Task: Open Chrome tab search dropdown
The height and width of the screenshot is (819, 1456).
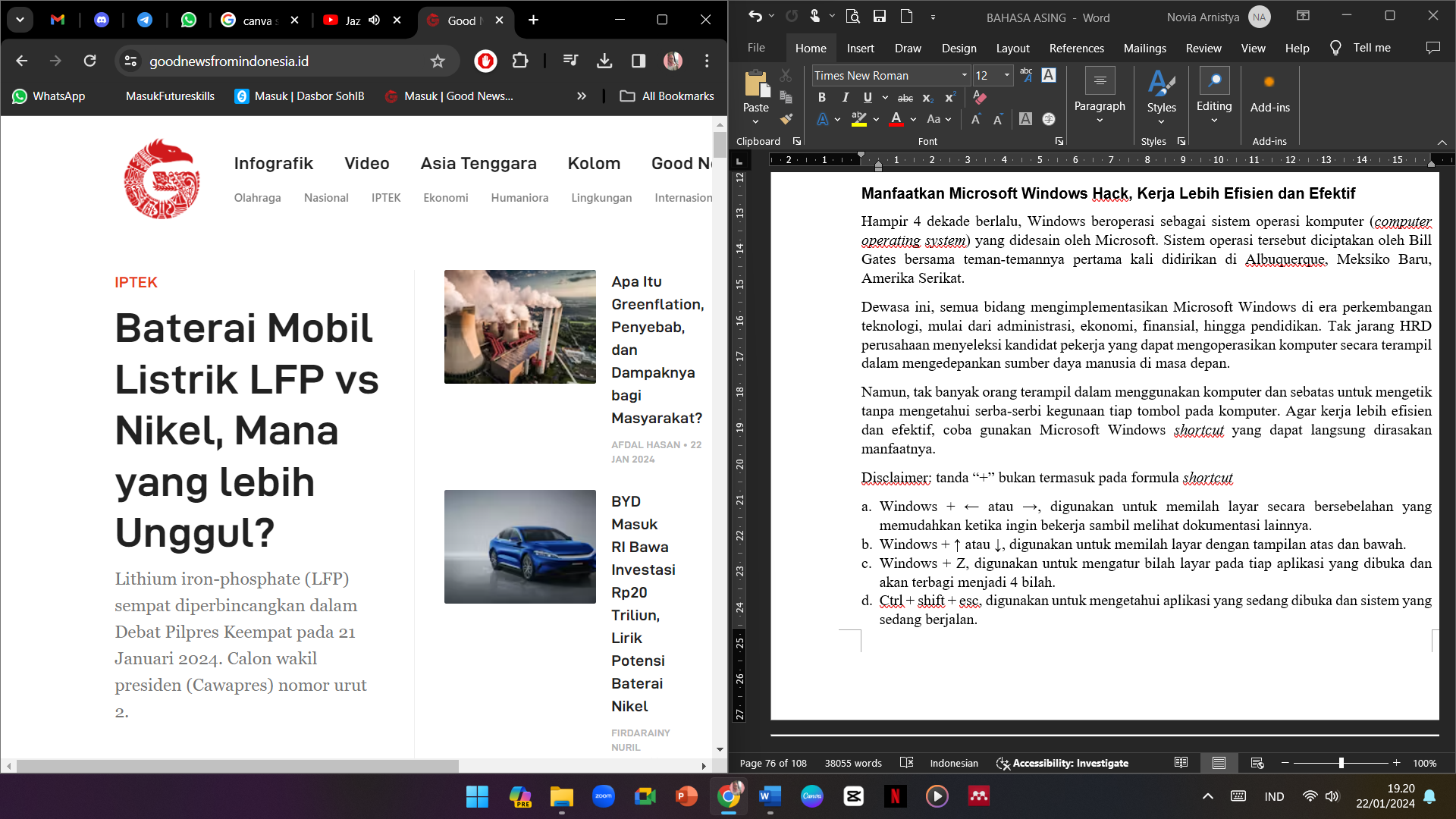Action: (20, 20)
